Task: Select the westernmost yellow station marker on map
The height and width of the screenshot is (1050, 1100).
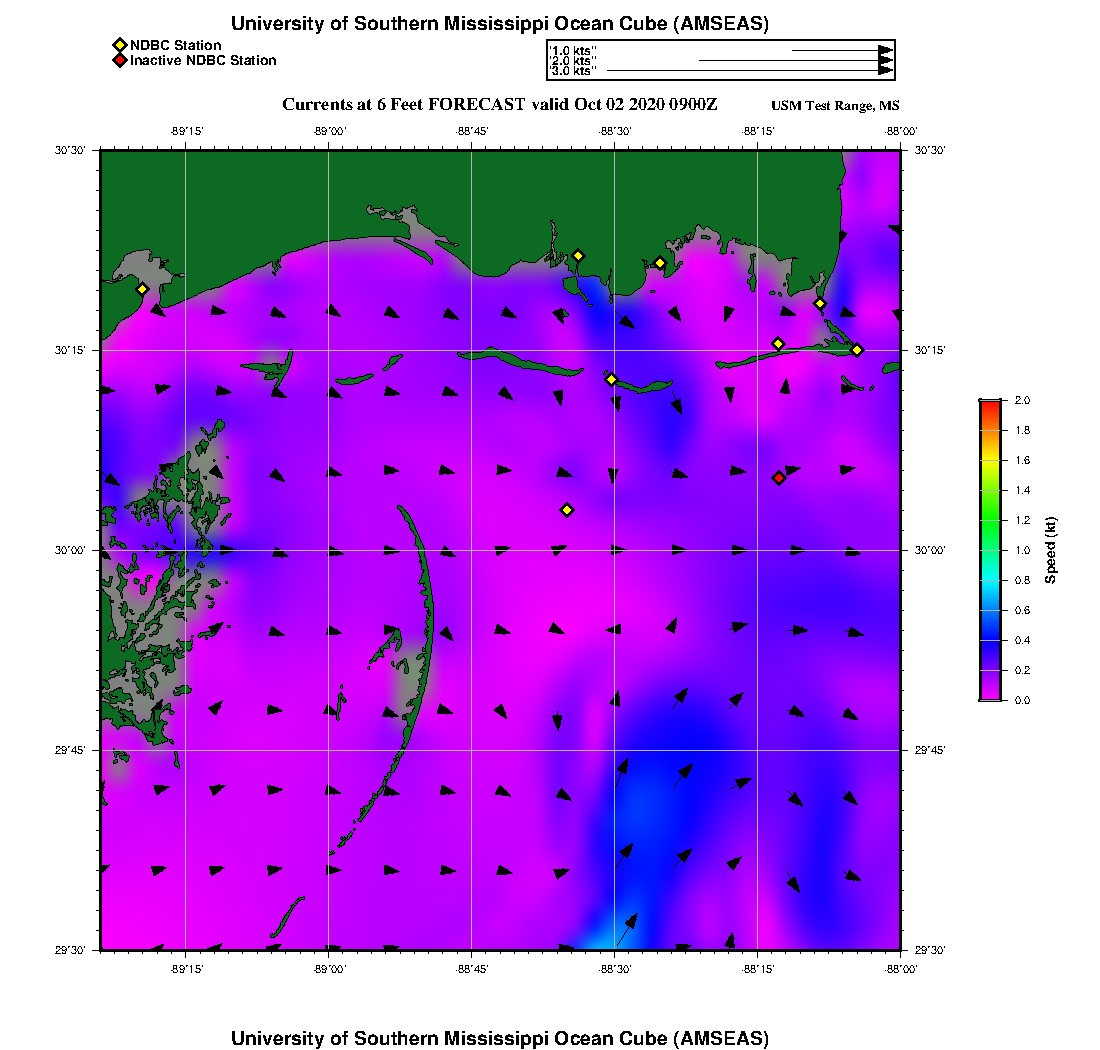Action: 143,289
